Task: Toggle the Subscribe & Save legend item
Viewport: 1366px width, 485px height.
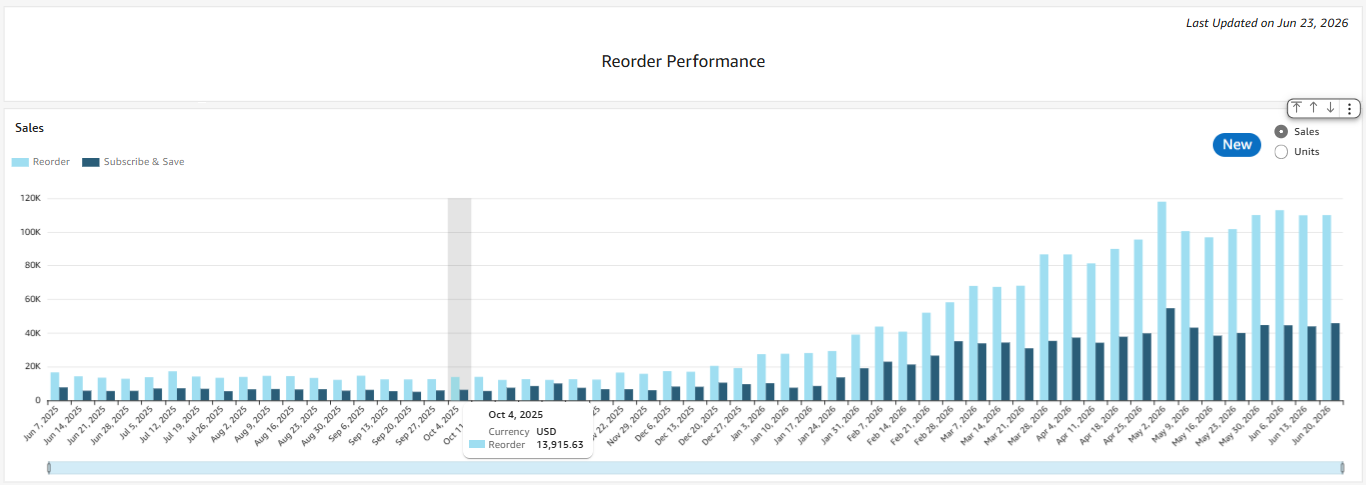Action: click(133, 162)
